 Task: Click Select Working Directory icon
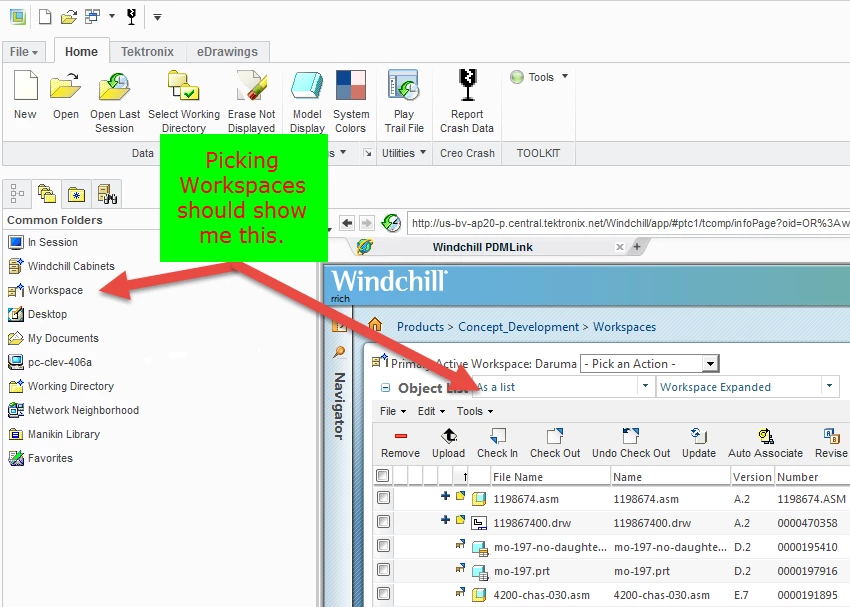[184, 86]
